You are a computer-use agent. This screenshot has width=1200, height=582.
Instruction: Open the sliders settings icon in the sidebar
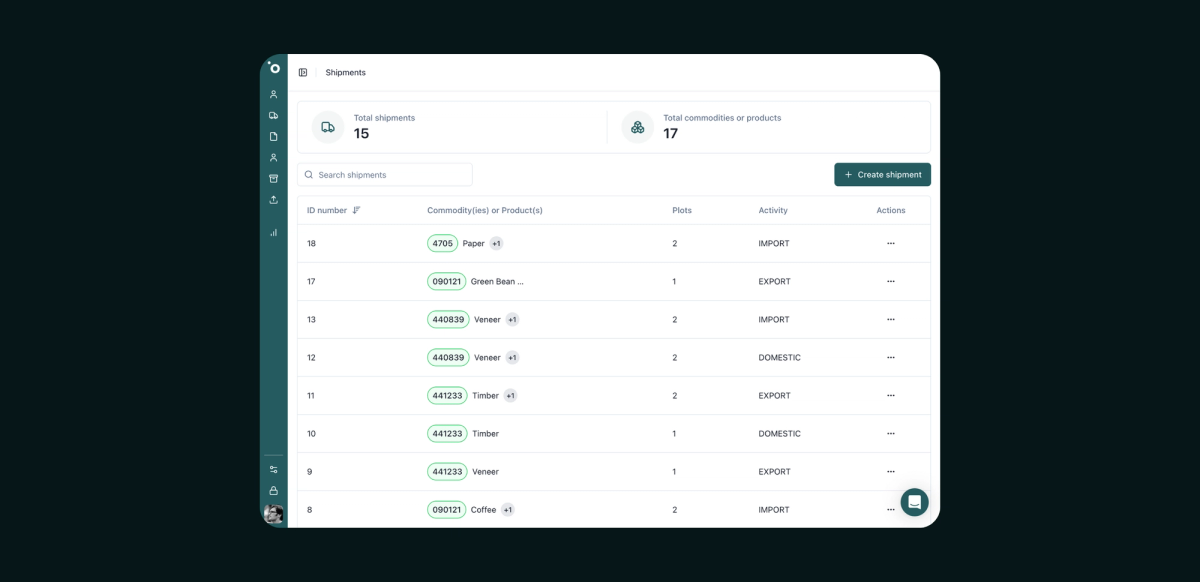pyautogui.click(x=274, y=469)
